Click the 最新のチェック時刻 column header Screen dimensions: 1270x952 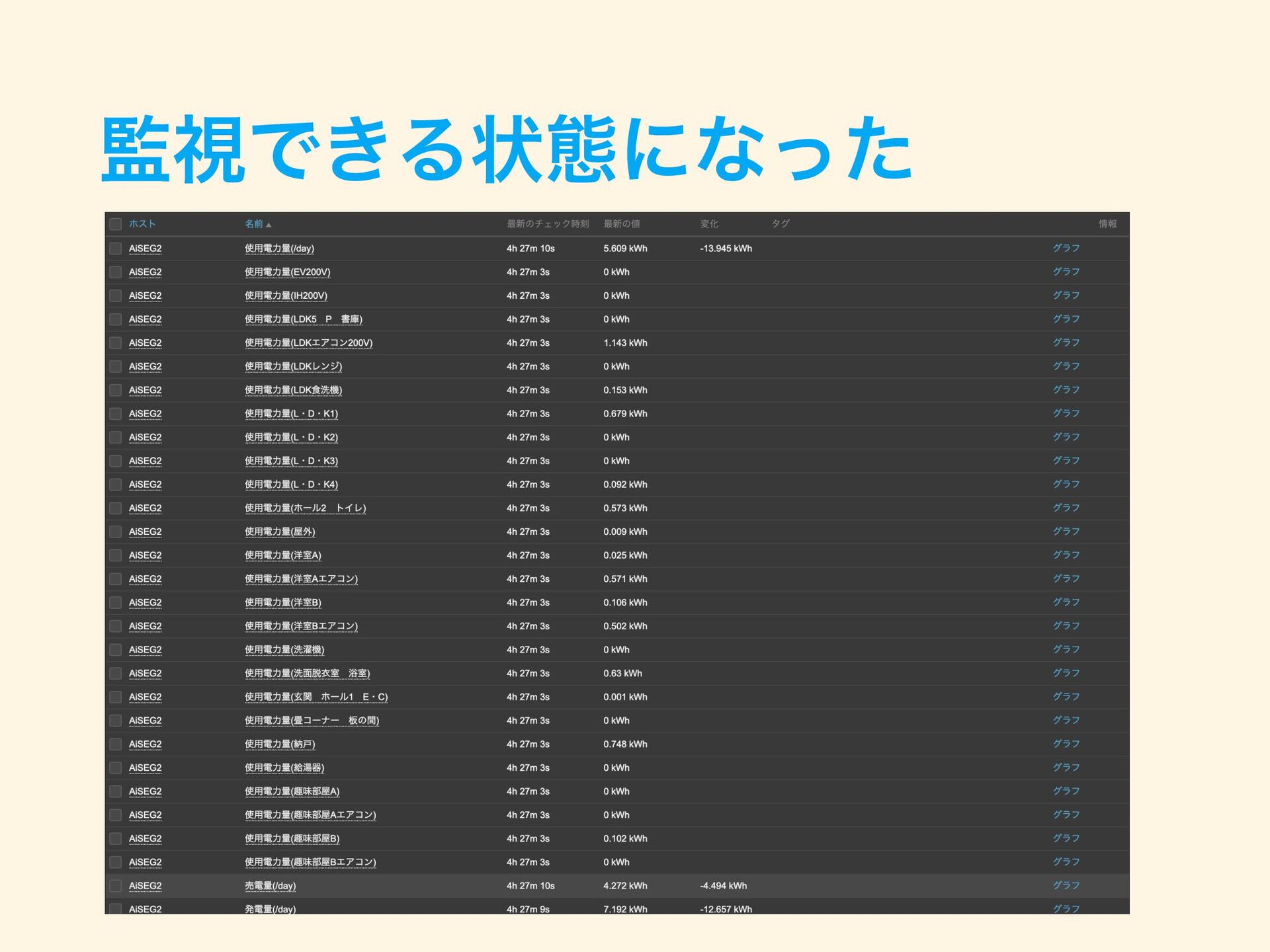pyautogui.click(x=548, y=224)
